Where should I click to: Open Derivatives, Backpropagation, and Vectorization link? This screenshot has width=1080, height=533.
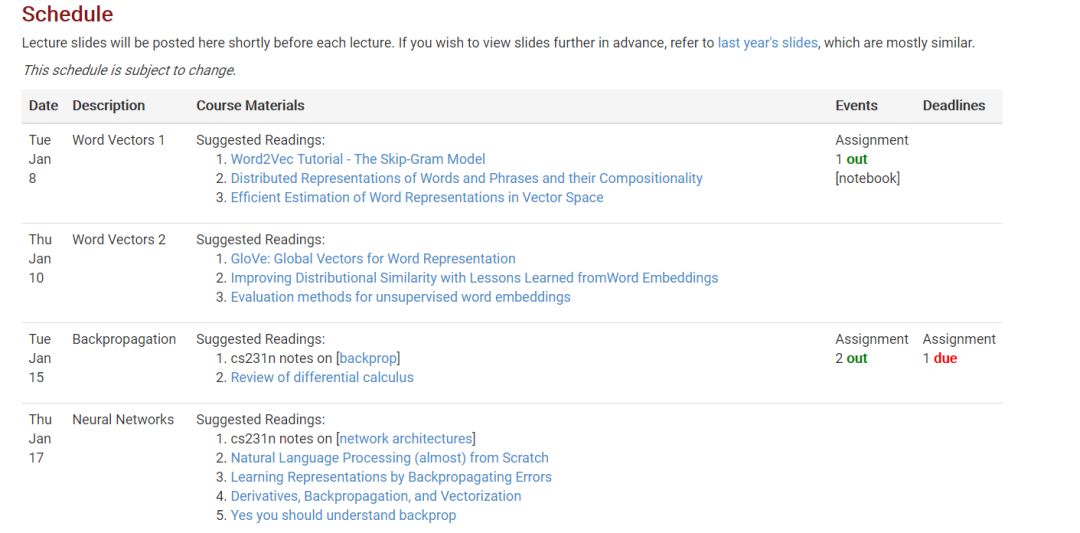pyautogui.click(x=375, y=497)
